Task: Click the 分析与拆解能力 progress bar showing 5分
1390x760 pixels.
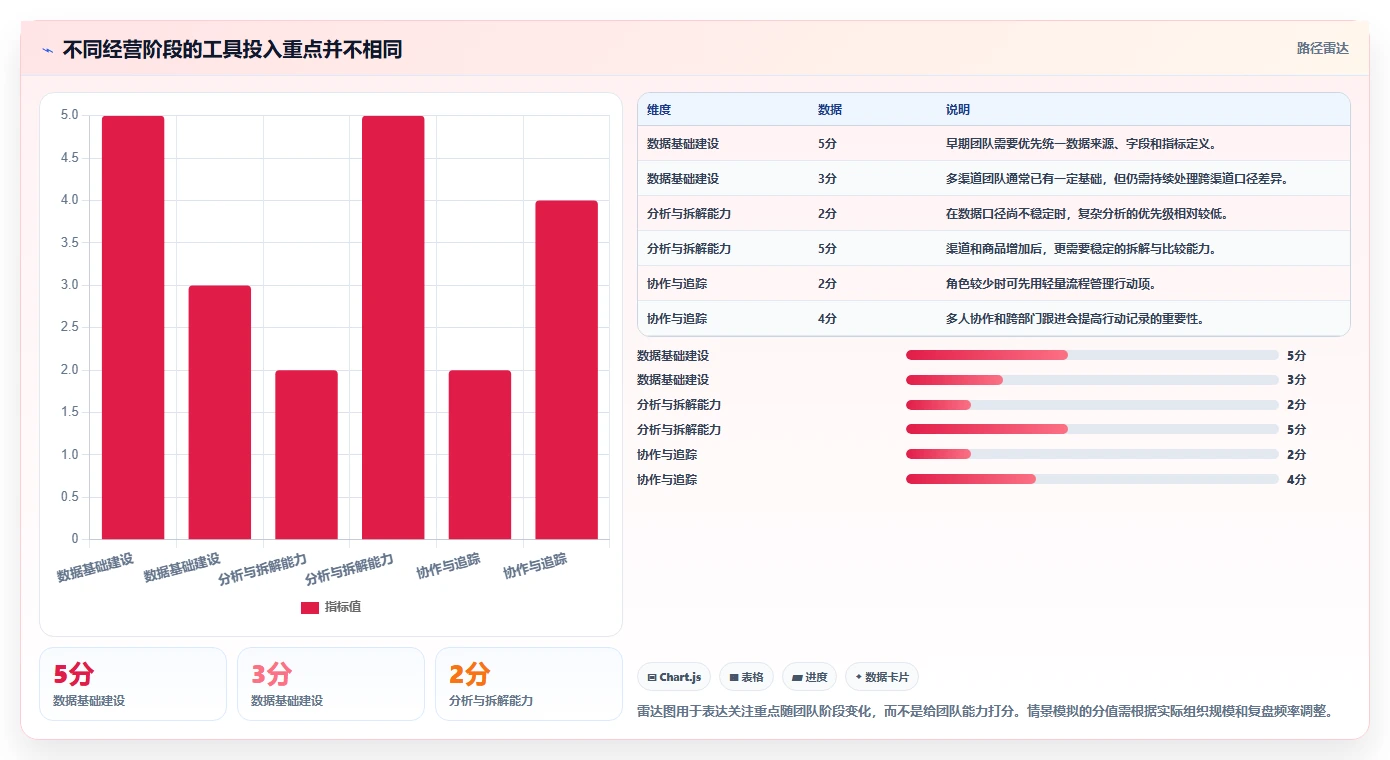Action: (x=1092, y=429)
